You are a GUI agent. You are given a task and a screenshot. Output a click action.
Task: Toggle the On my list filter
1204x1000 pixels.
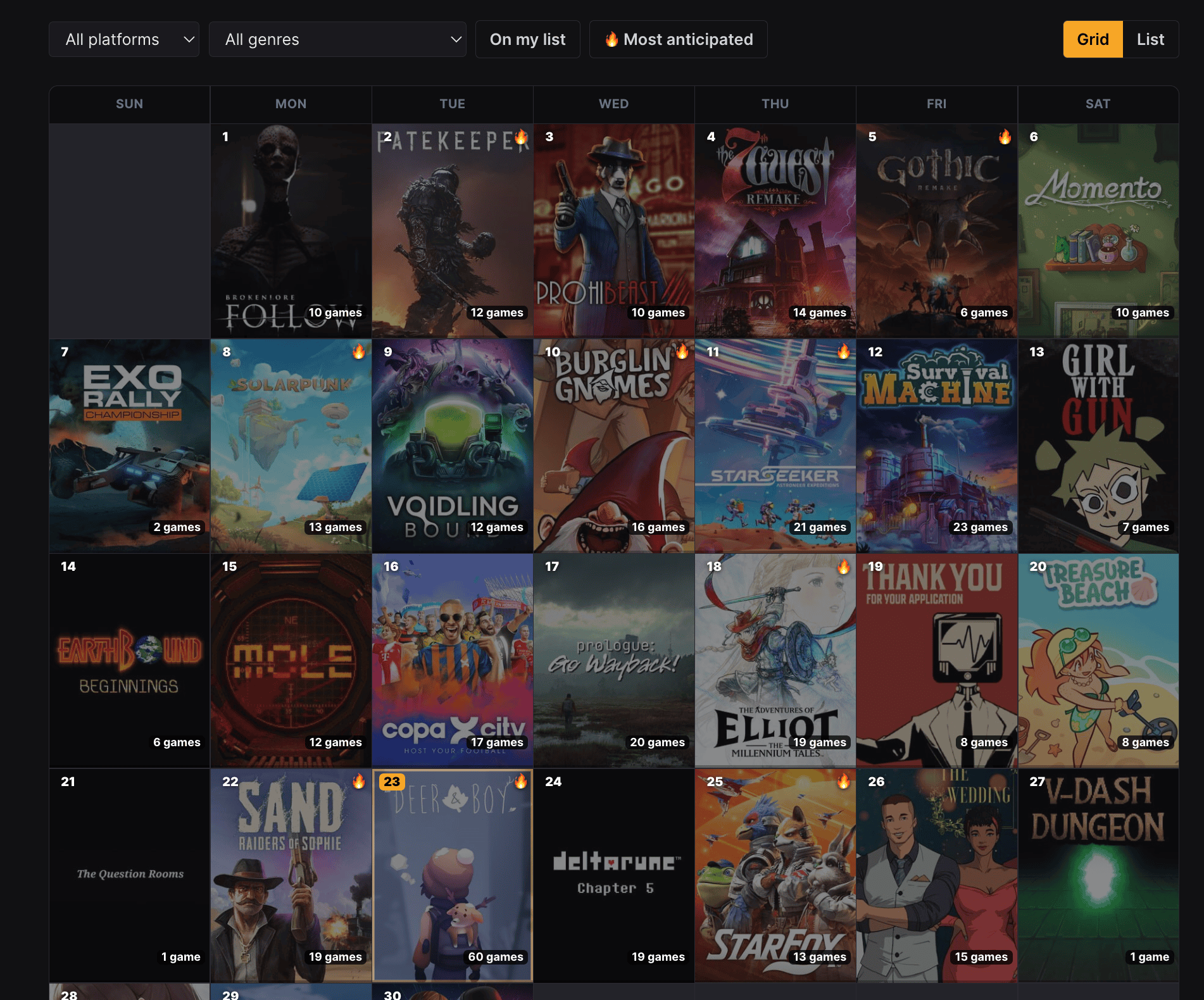pos(527,39)
